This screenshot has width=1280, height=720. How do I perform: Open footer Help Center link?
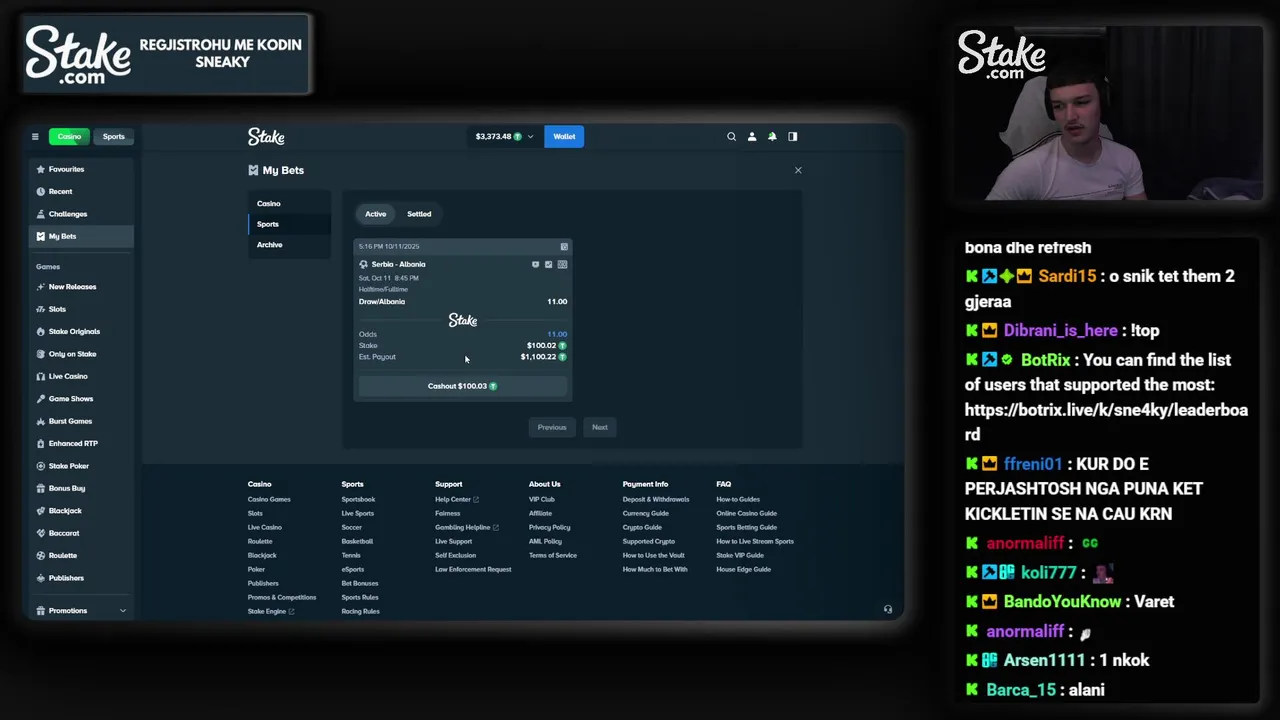tap(457, 499)
